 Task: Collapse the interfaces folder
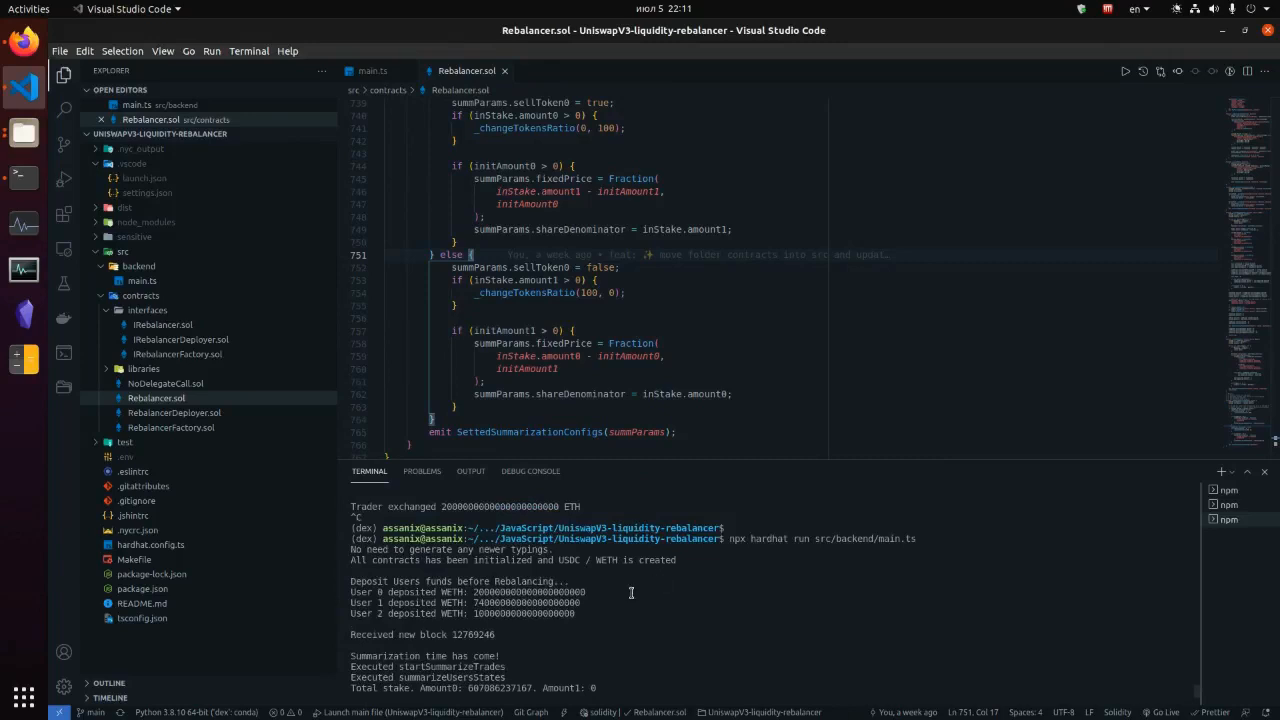pos(106,310)
